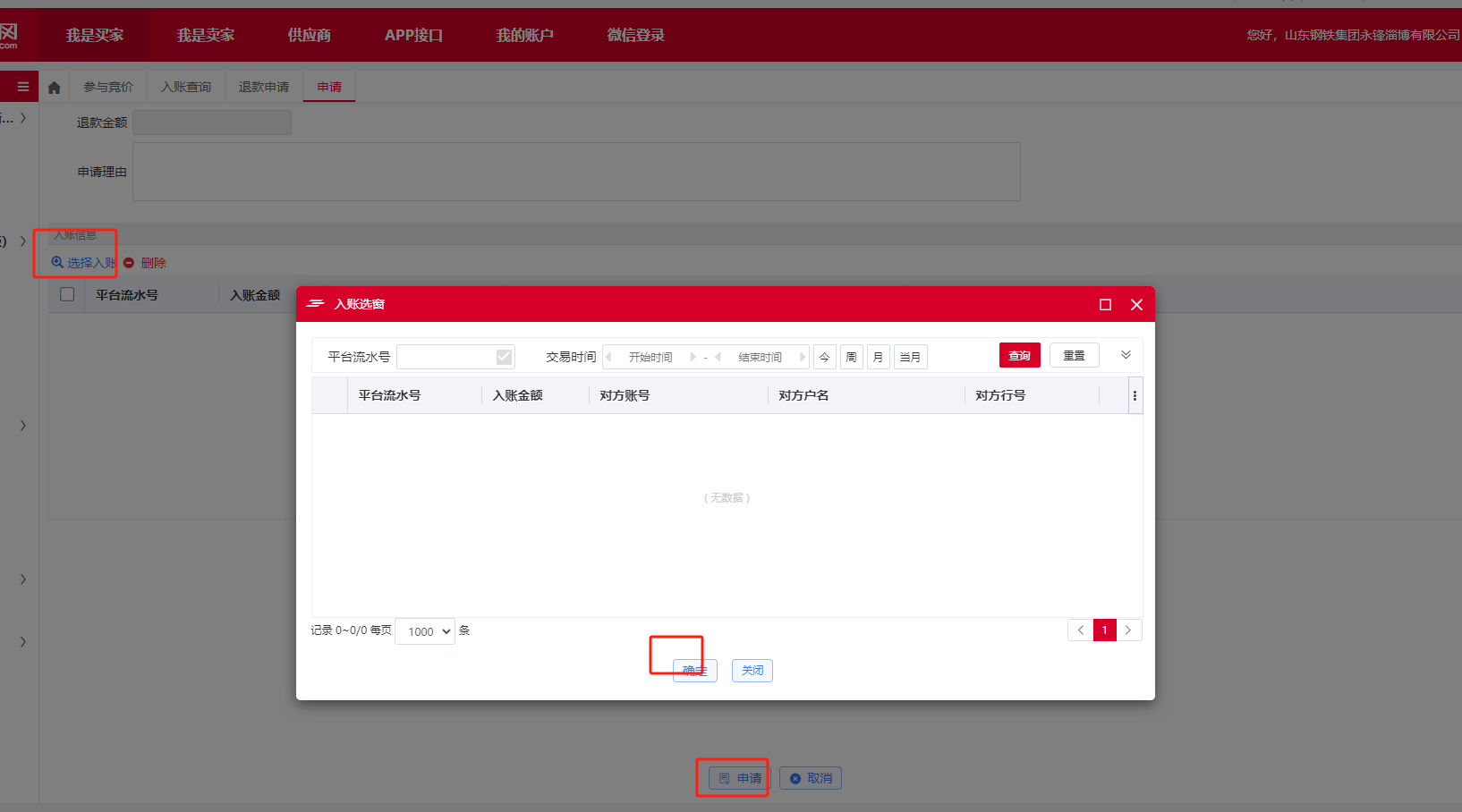Step the start time backward
The height and width of the screenshot is (812, 1462).
608,357
